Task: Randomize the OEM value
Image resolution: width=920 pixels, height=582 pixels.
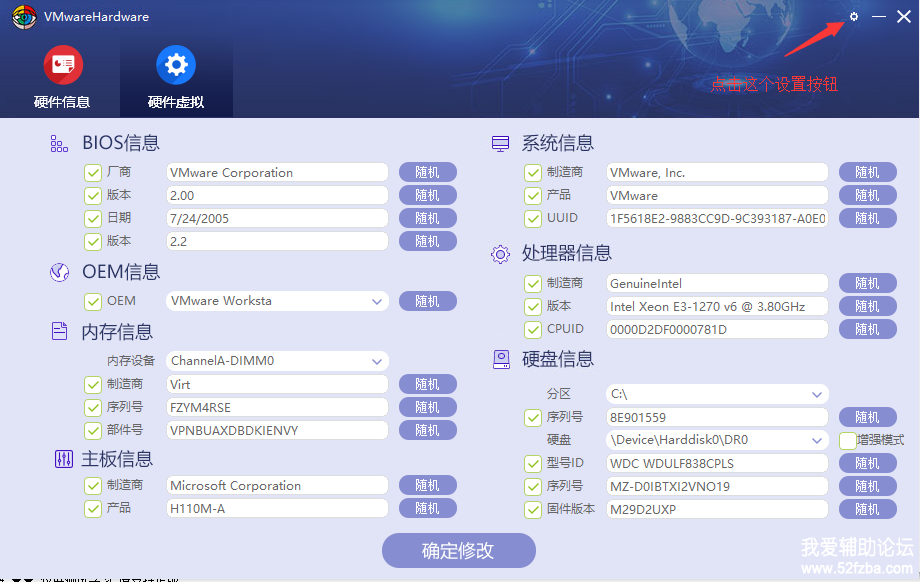Action: point(428,301)
